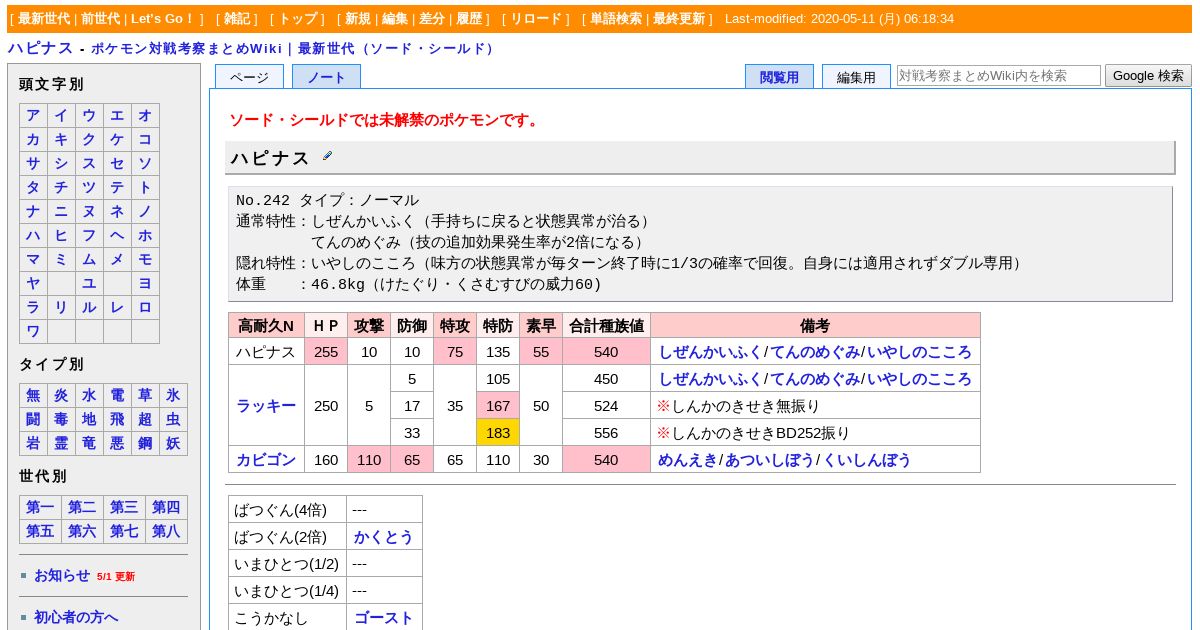This screenshot has width=1200, height=630.
Task: Open ラッキー link in the stats table
Action: click(x=266, y=406)
